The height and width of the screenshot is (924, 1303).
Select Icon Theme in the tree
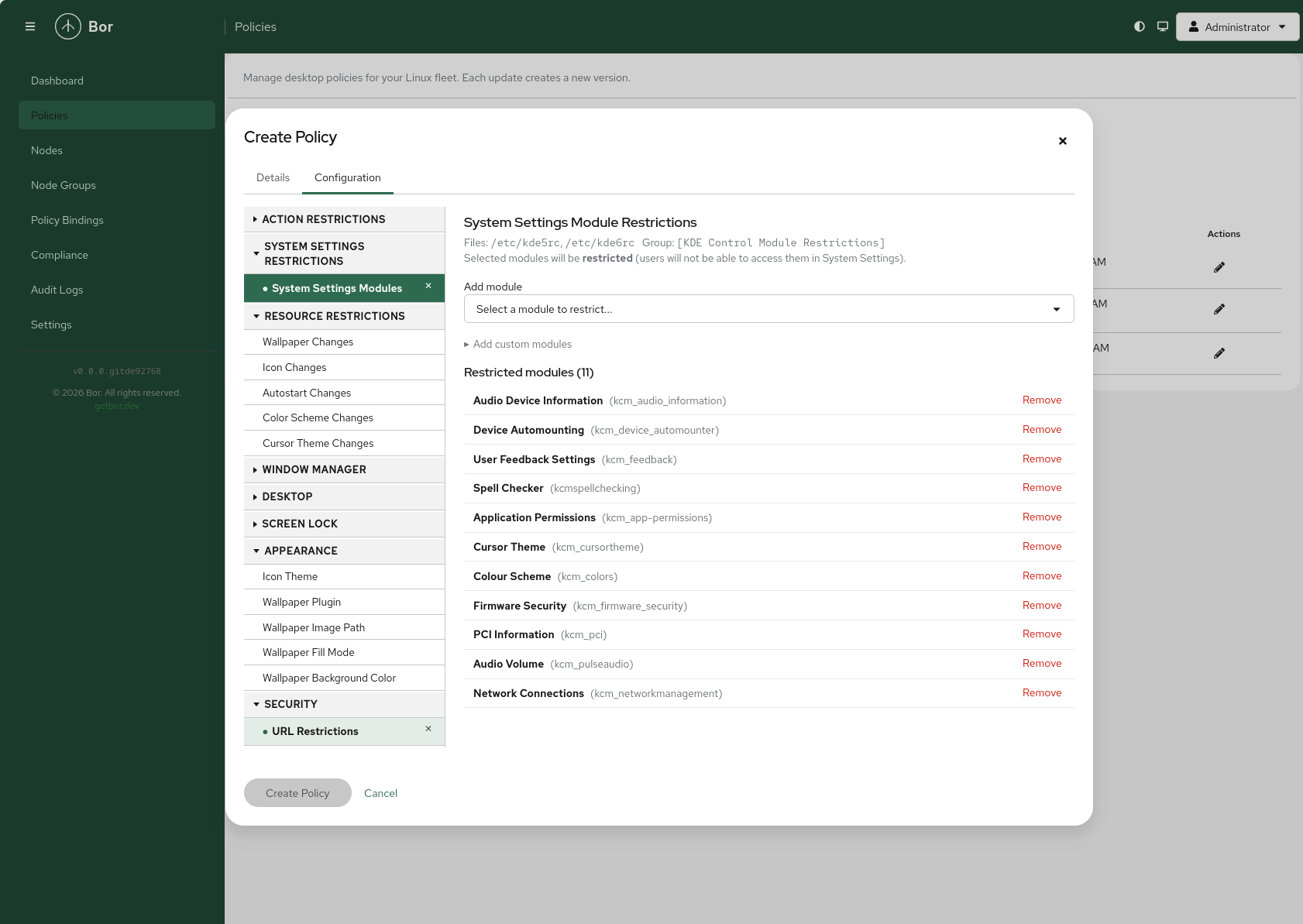point(344,576)
